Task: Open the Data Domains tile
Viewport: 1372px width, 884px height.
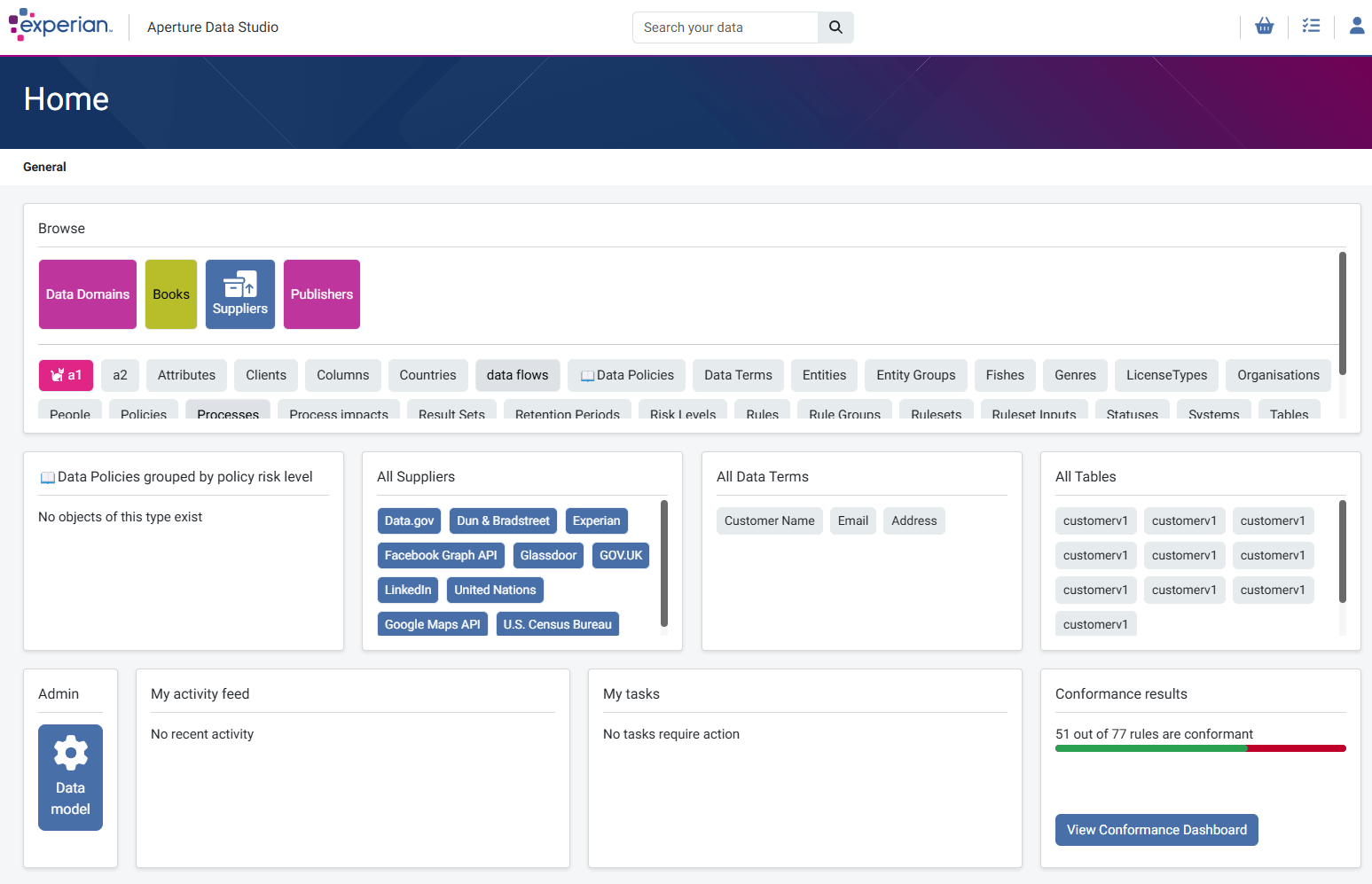Action: (x=88, y=294)
